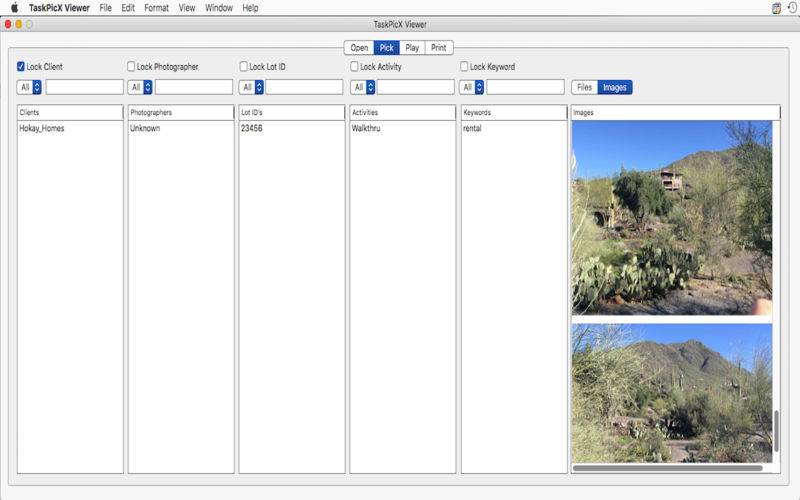Click the clipboard icon in menu bar

[776, 8]
